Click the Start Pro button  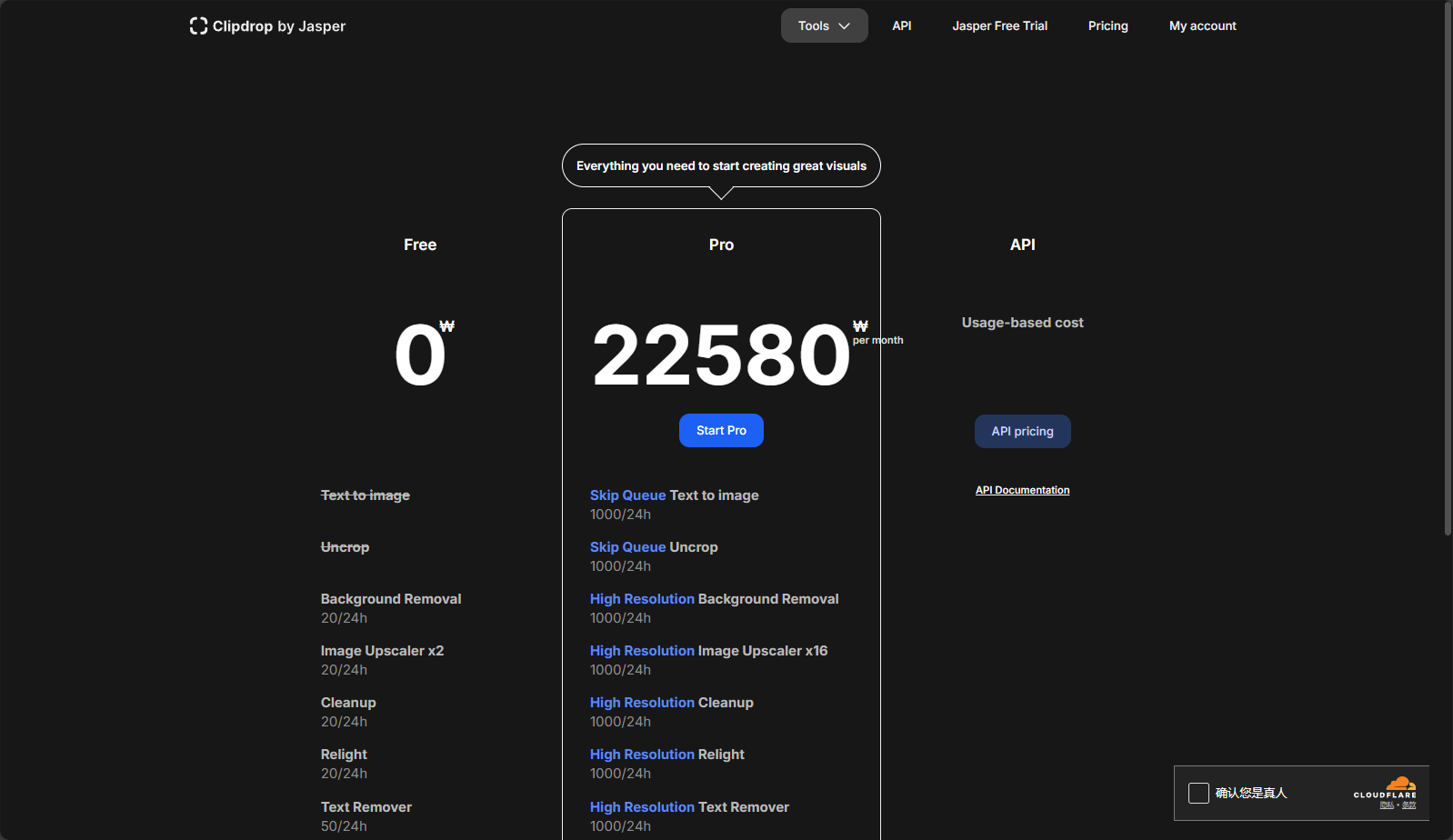[721, 431]
